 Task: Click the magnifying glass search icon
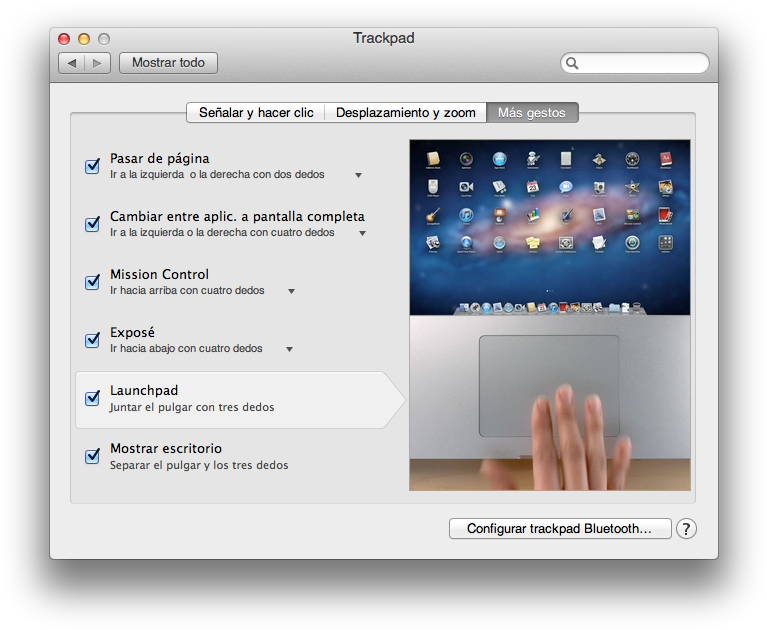(573, 63)
